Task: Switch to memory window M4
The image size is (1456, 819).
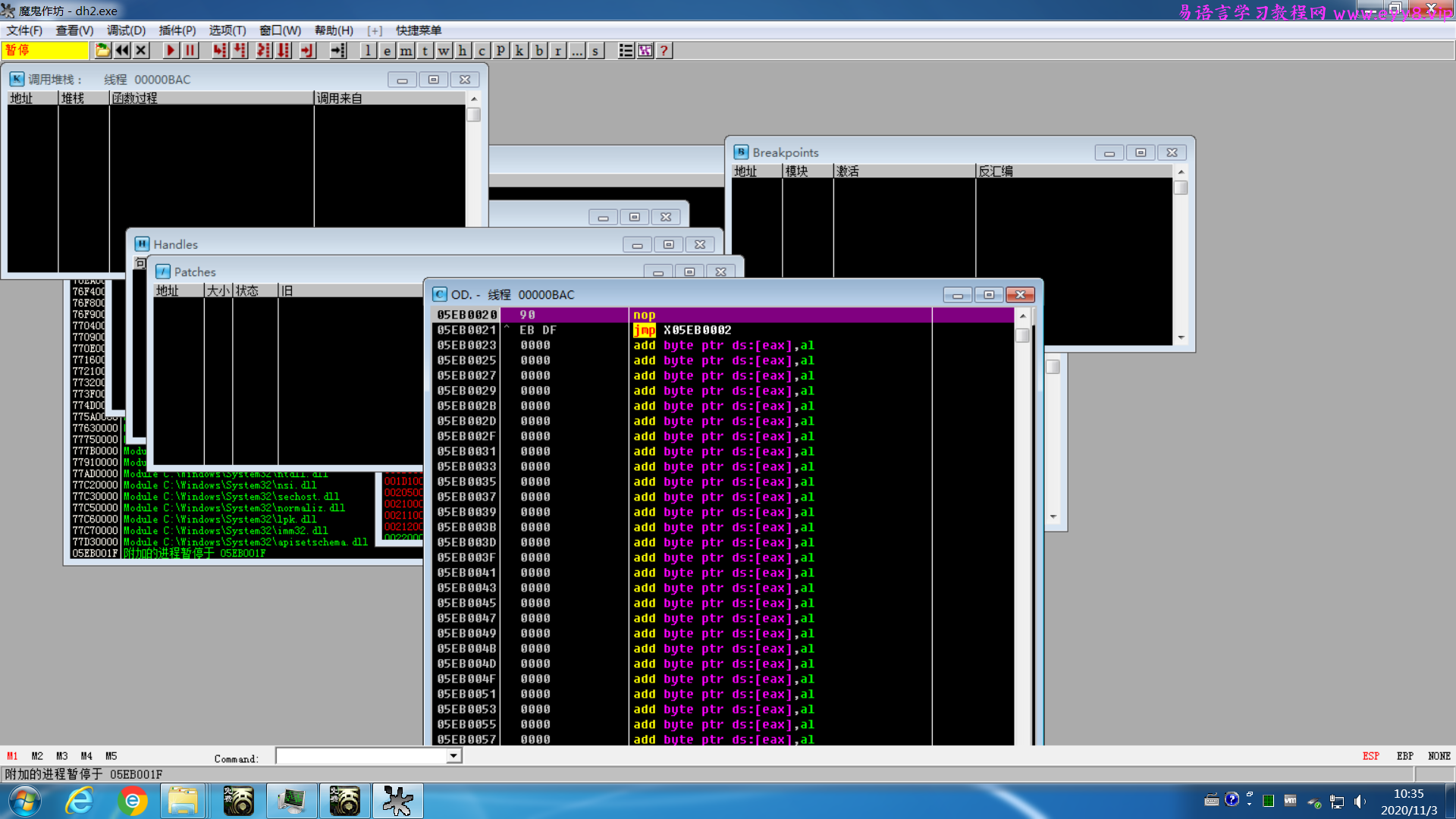Action: [x=86, y=756]
